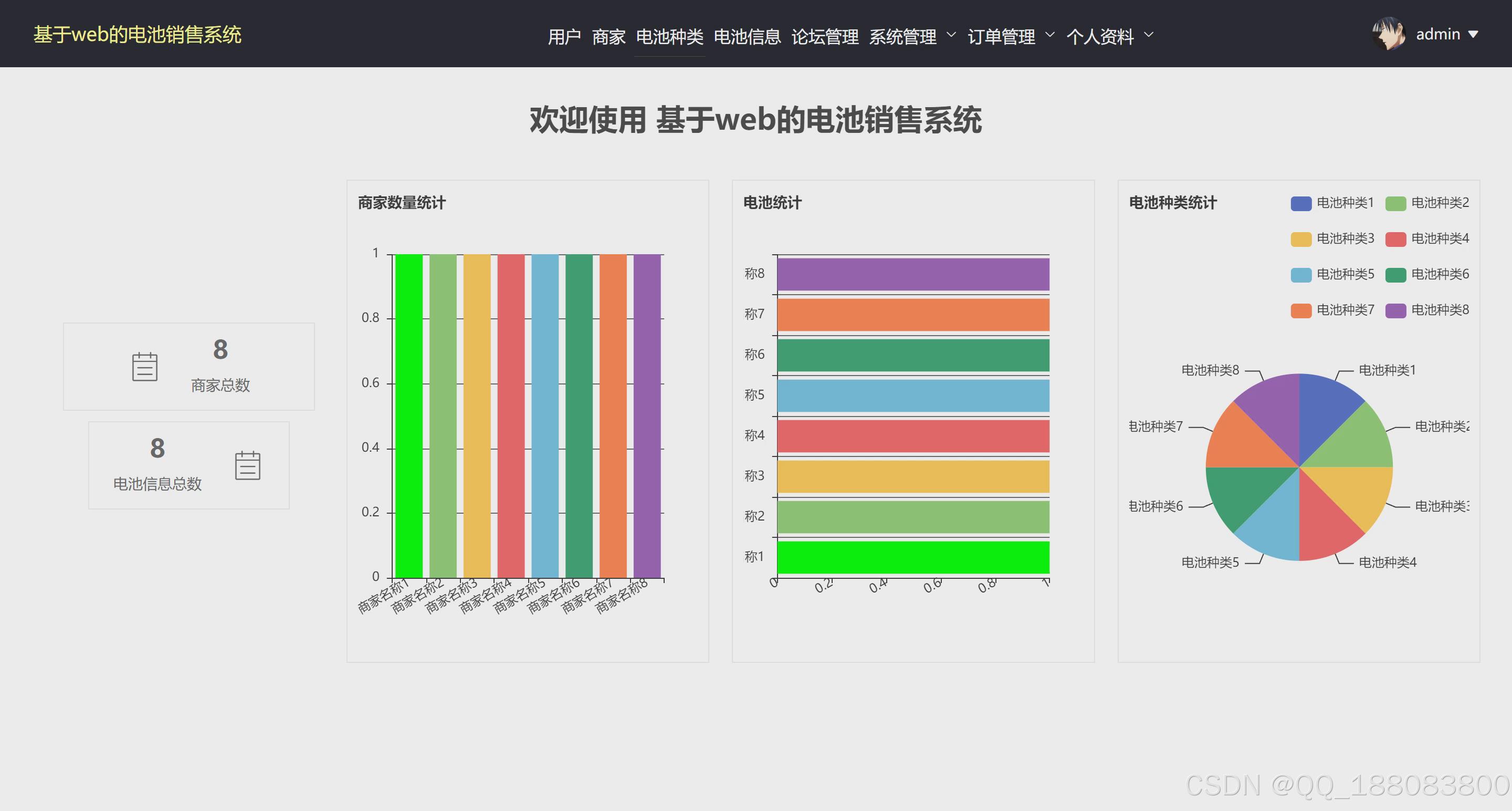Toggle 电池种类4 legend entry off
1512x811 pixels.
click(x=1427, y=239)
